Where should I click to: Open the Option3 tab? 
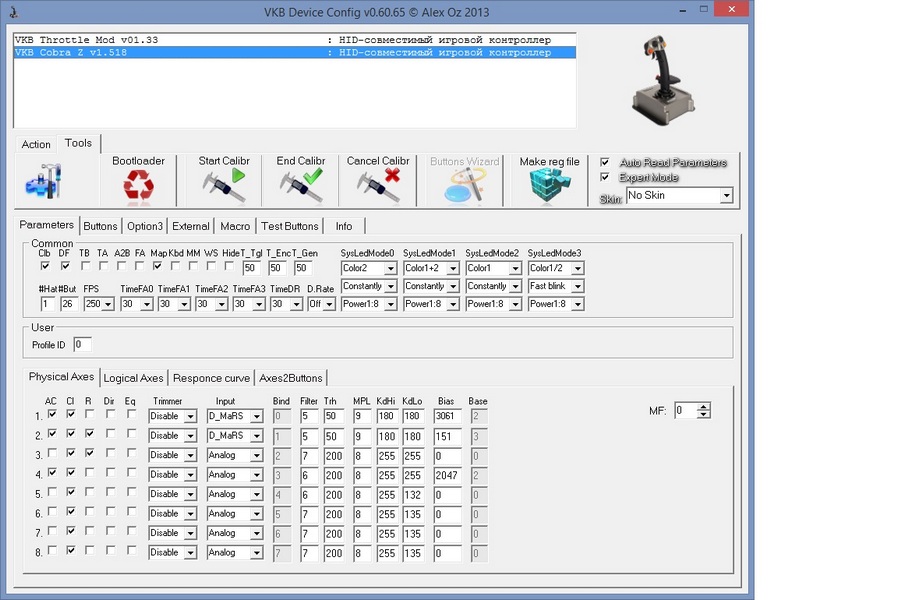click(x=145, y=226)
